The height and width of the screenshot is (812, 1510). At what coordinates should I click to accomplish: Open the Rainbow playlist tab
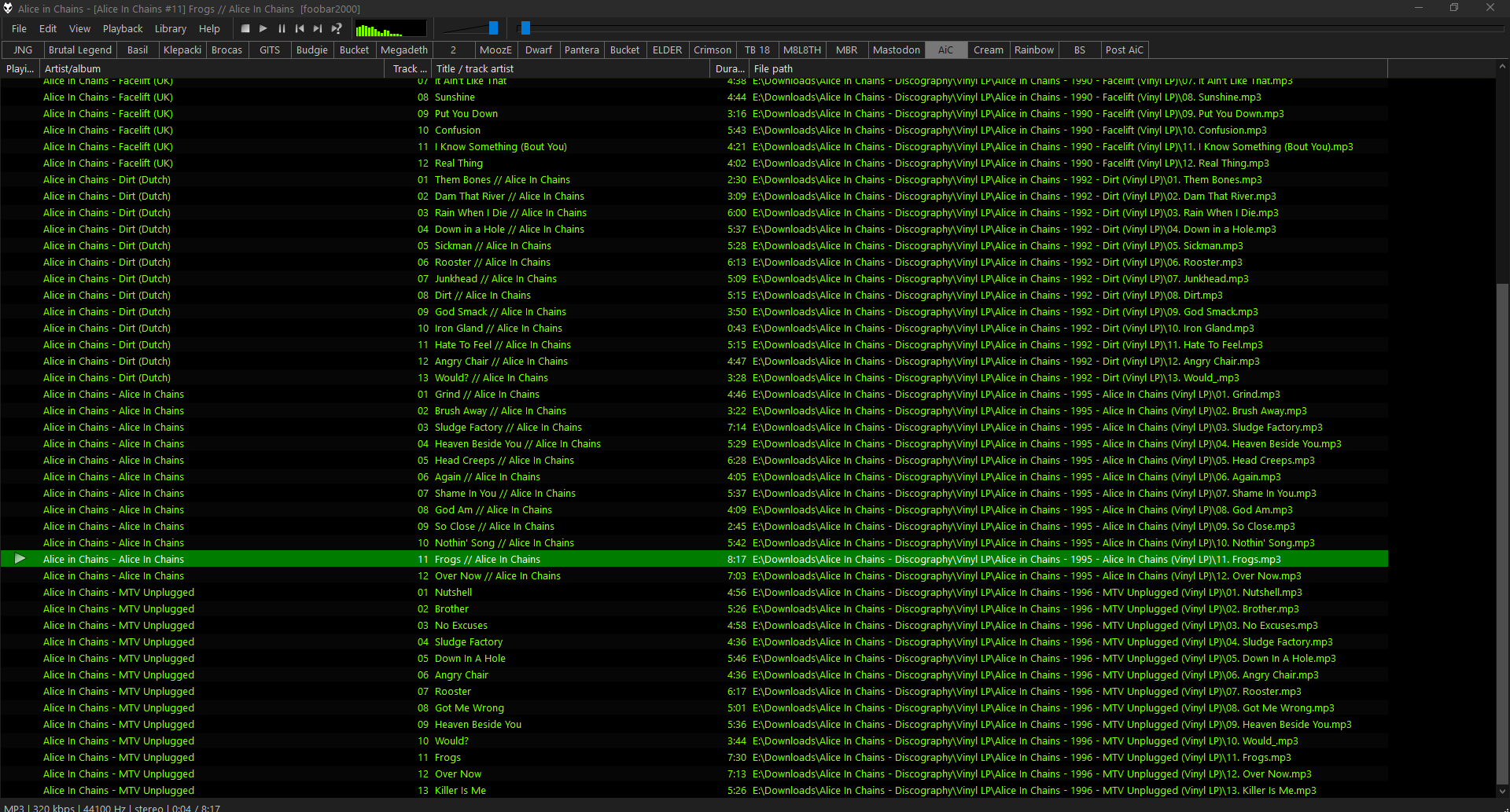(x=1034, y=50)
